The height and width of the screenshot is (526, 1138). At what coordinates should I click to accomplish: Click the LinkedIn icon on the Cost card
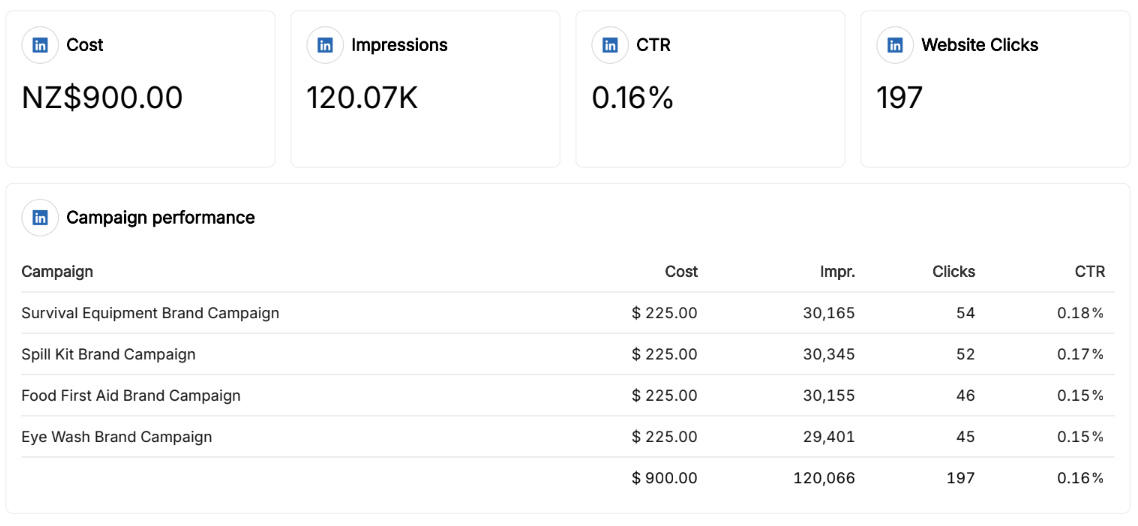tap(40, 45)
